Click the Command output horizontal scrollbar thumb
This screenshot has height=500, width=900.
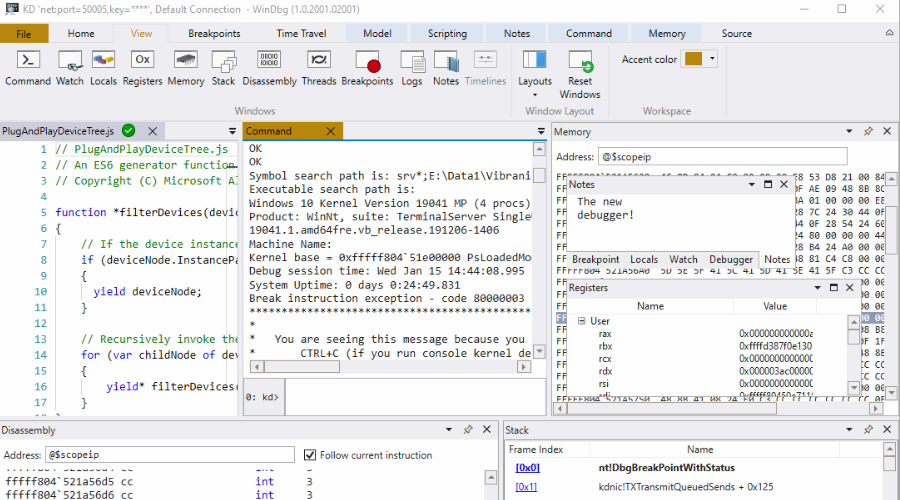(x=302, y=367)
